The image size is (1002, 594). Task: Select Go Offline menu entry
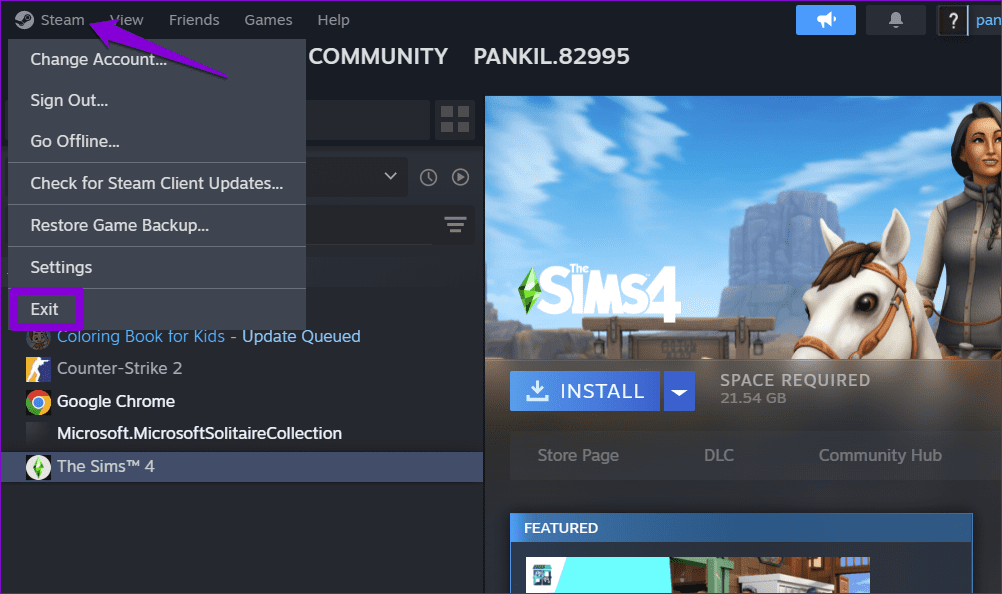[157, 141]
